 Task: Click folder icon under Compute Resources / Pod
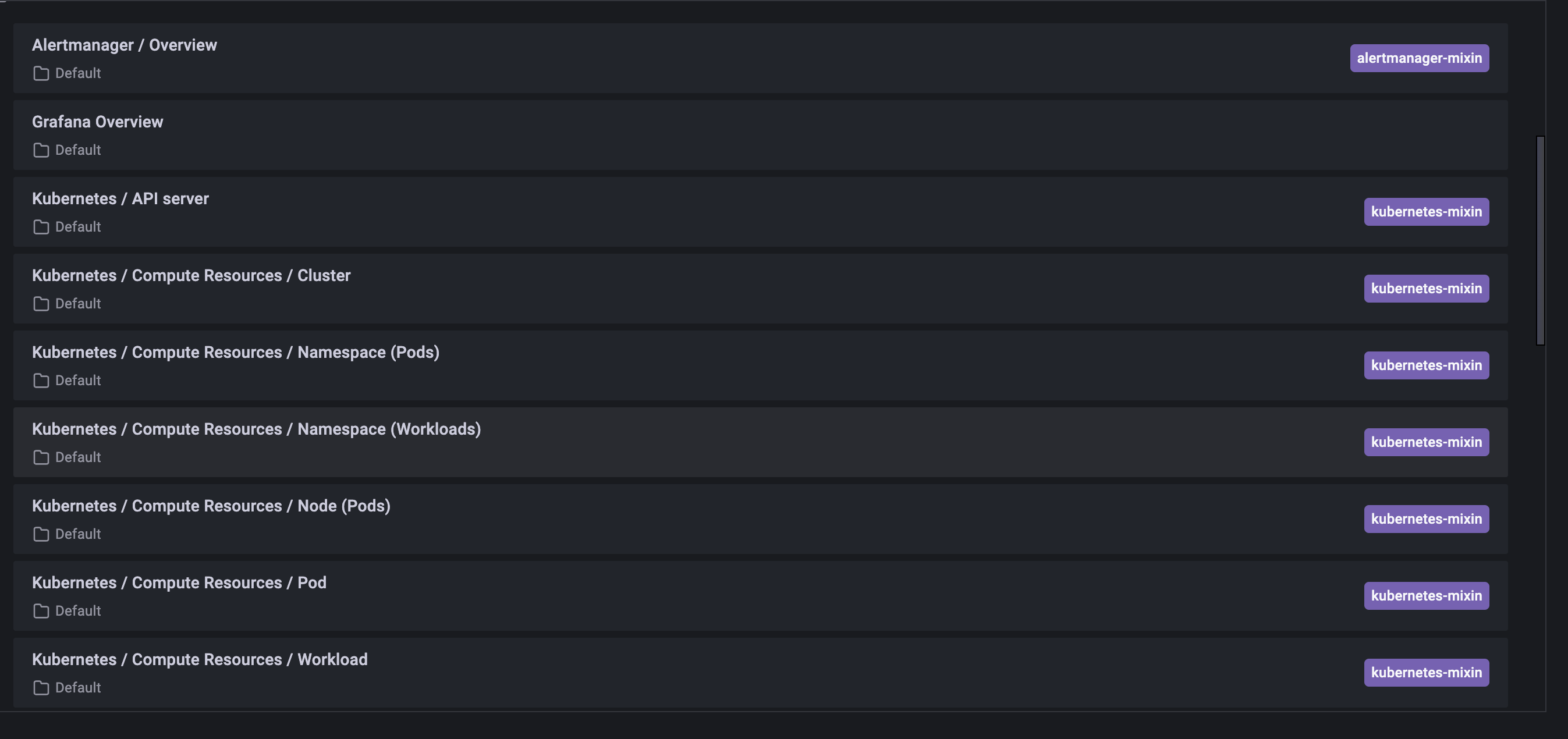click(x=41, y=610)
